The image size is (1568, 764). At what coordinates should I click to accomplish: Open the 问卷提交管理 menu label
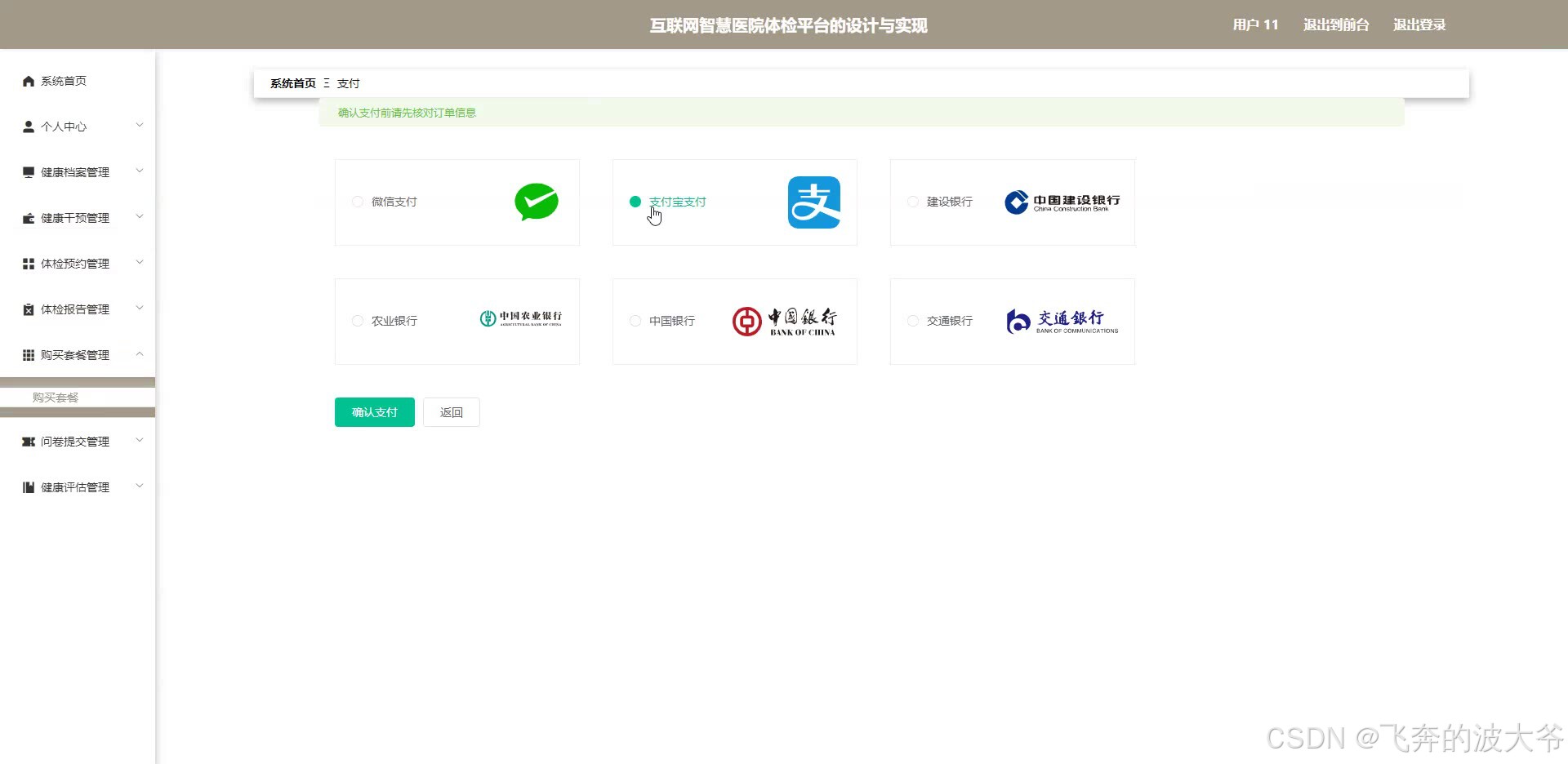click(x=75, y=442)
